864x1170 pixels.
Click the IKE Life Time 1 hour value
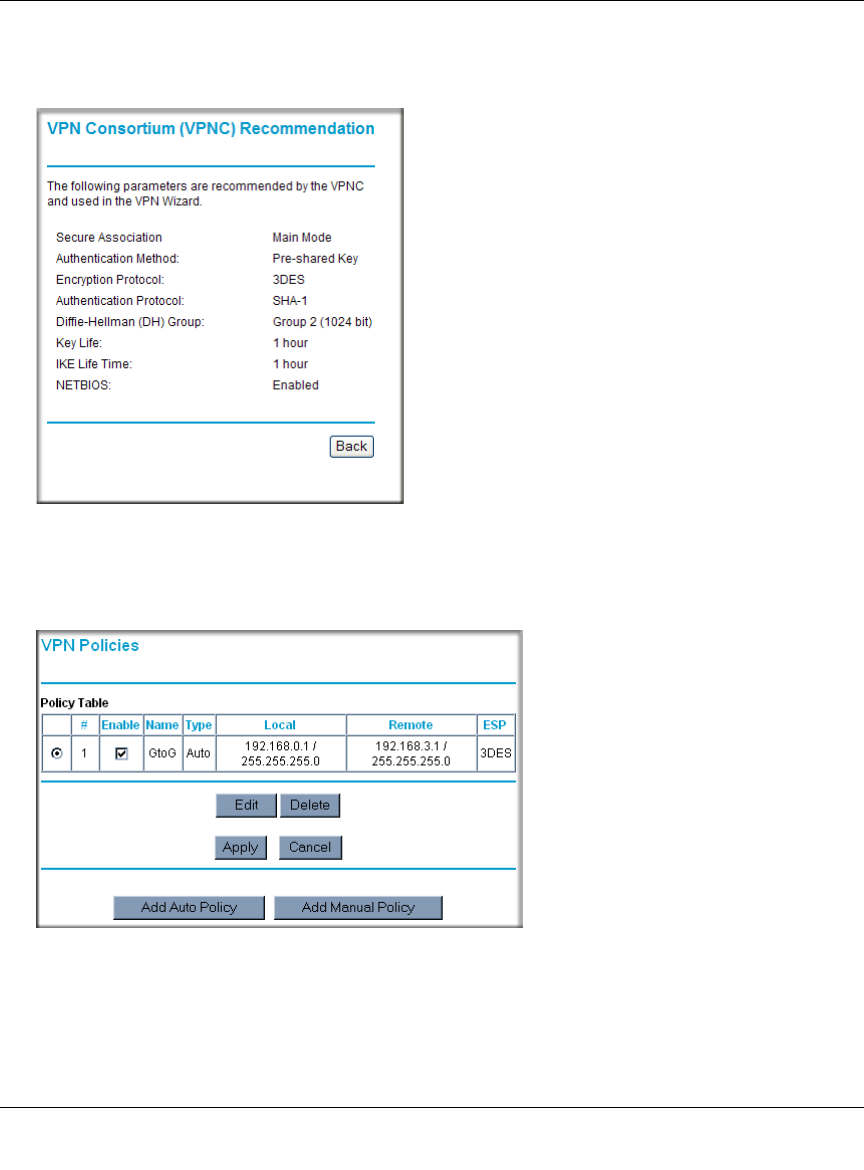[x=290, y=364]
